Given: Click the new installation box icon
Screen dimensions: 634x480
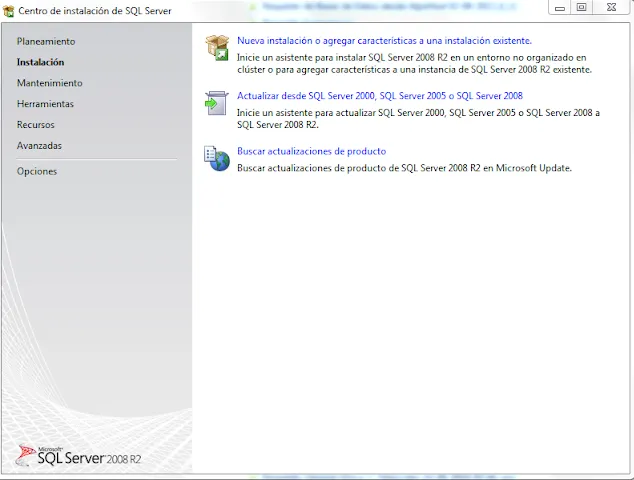Looking at the screenshot, I should (217, 47).
